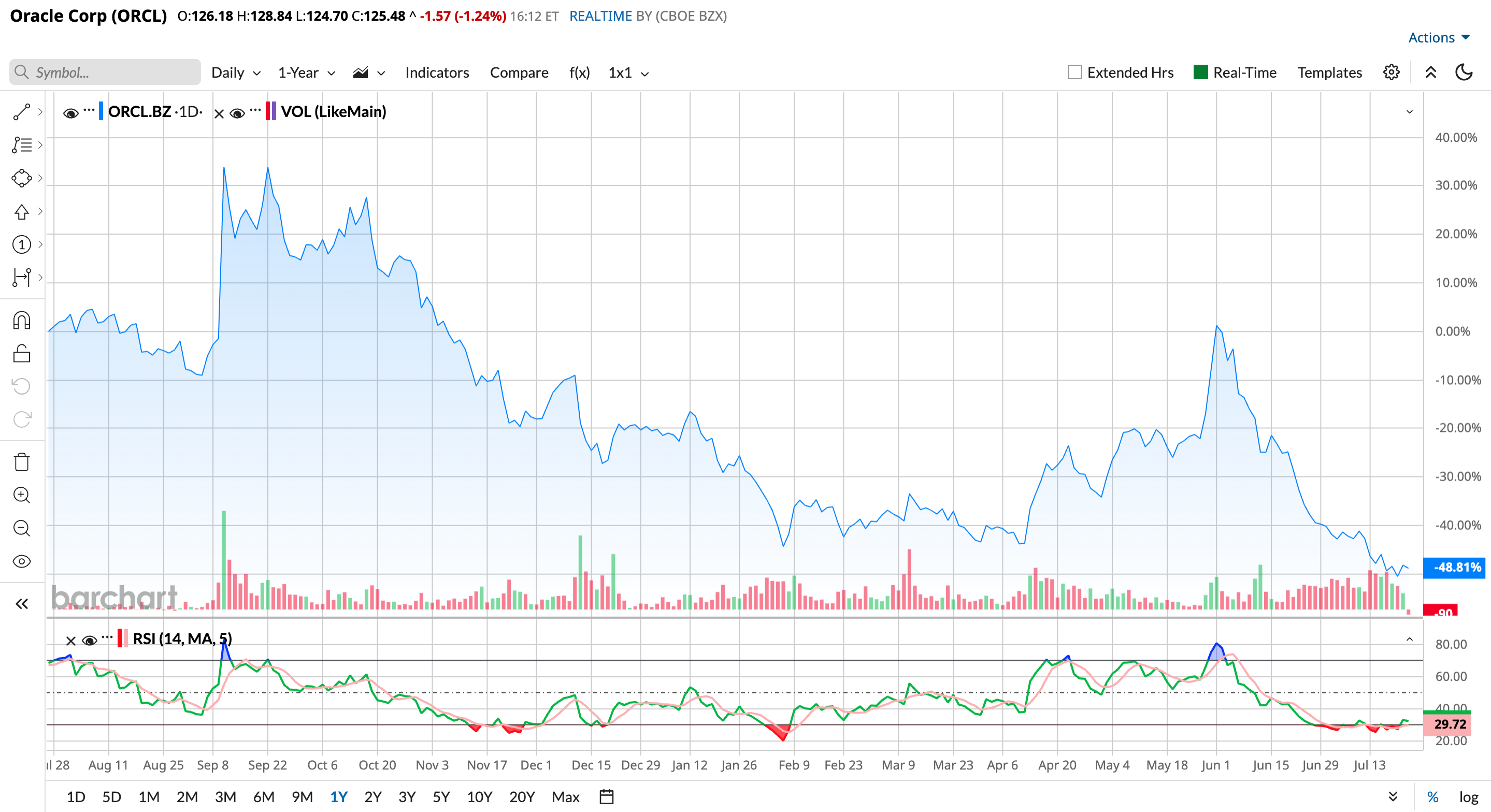Open the 1-Year period dropdown
The height and width of the screenshot is (812, 1491).
click(306, 73)
